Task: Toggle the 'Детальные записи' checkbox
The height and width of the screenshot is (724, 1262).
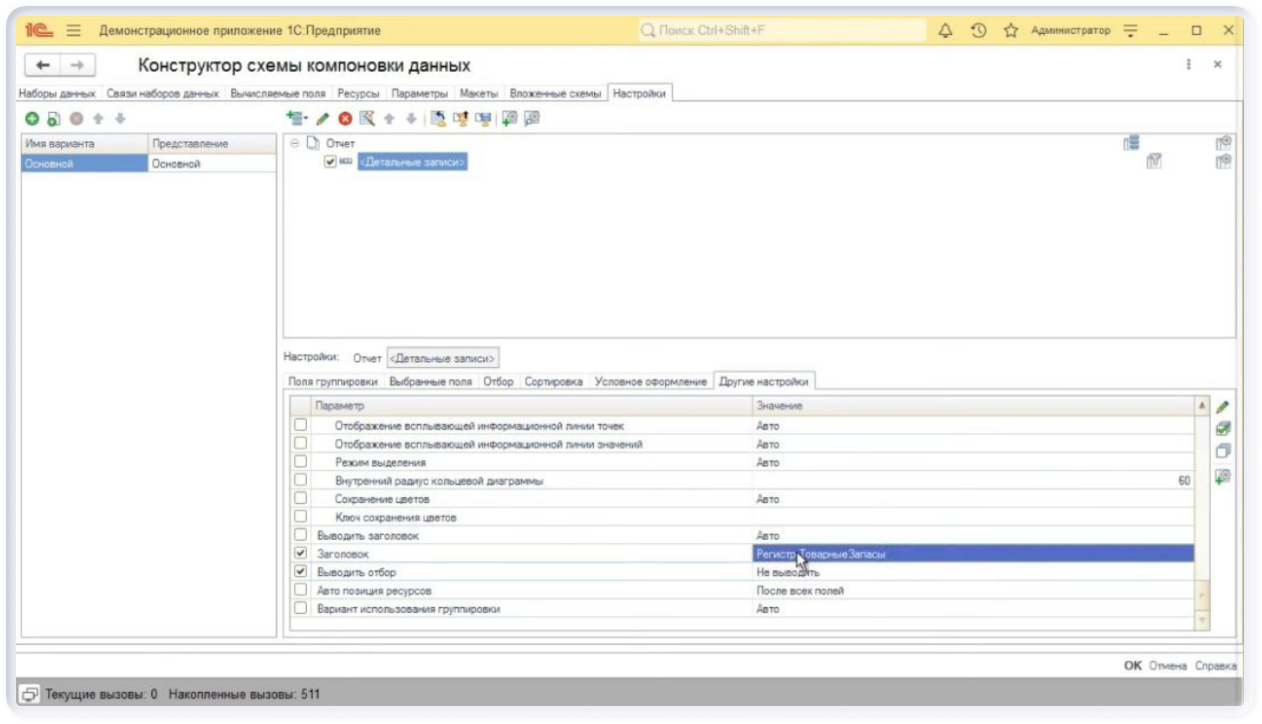Action: tap(330, 161)
